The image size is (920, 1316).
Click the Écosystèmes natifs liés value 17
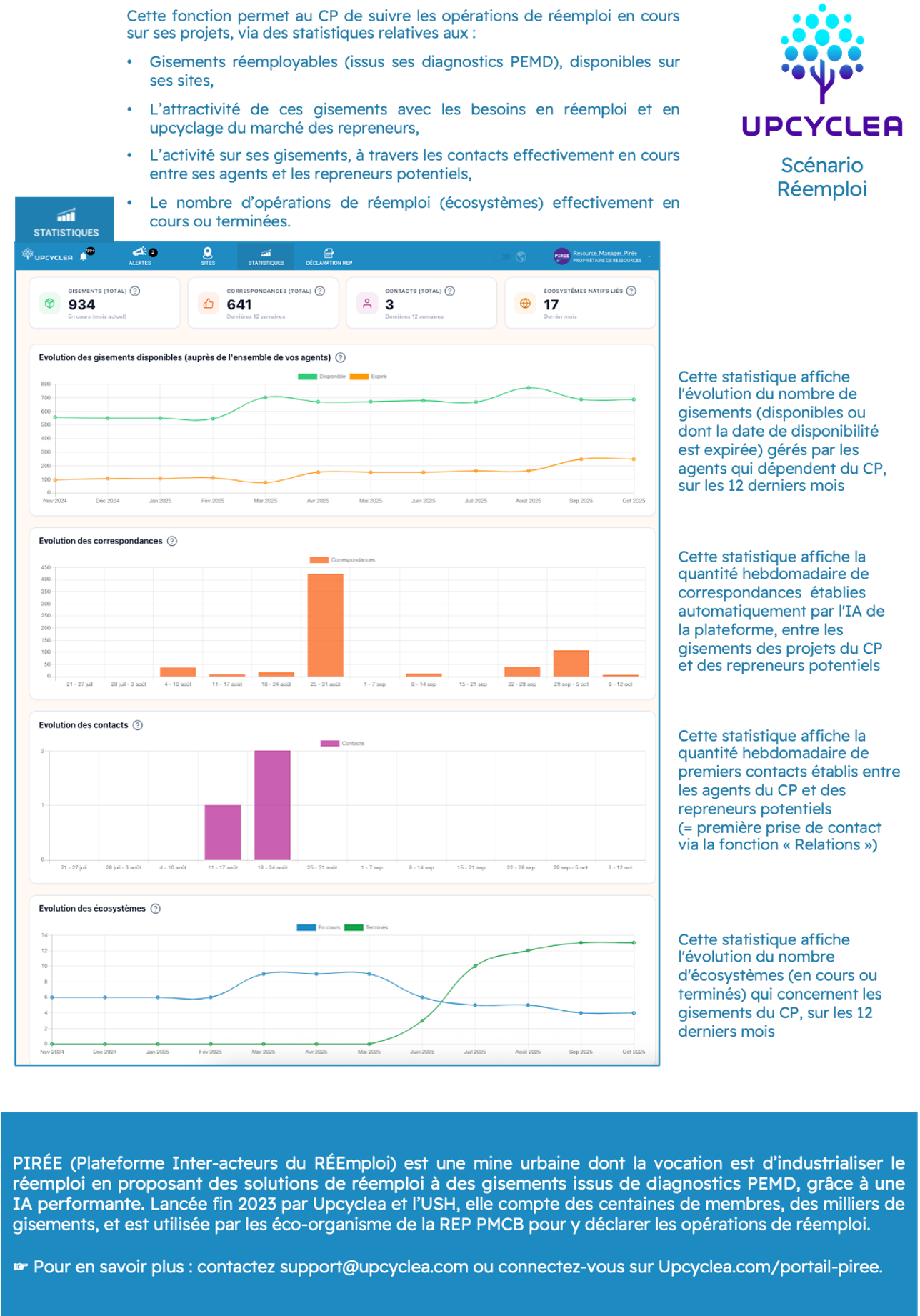point(551,305)
